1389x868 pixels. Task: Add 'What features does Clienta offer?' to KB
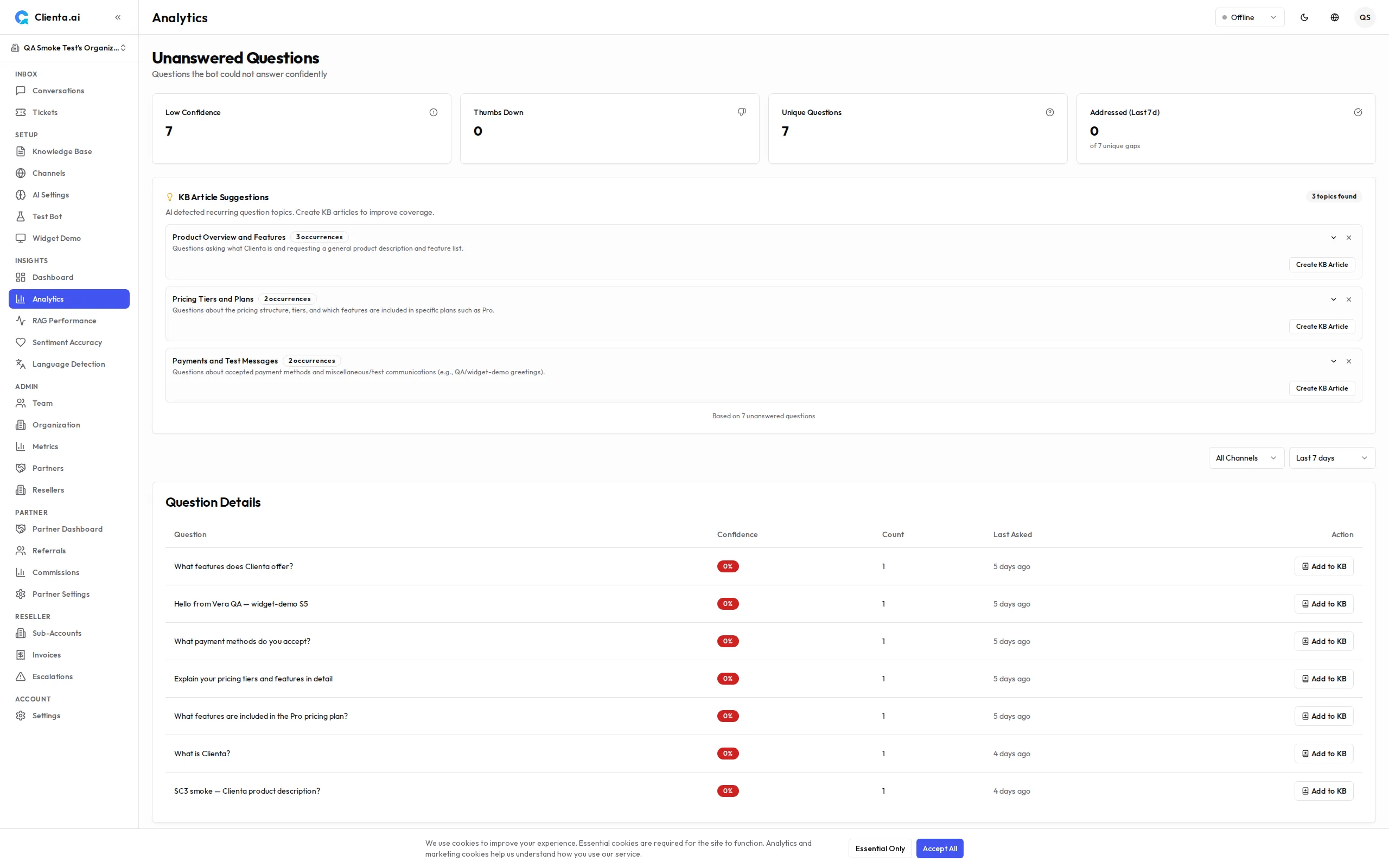(x=1323, y=566)
